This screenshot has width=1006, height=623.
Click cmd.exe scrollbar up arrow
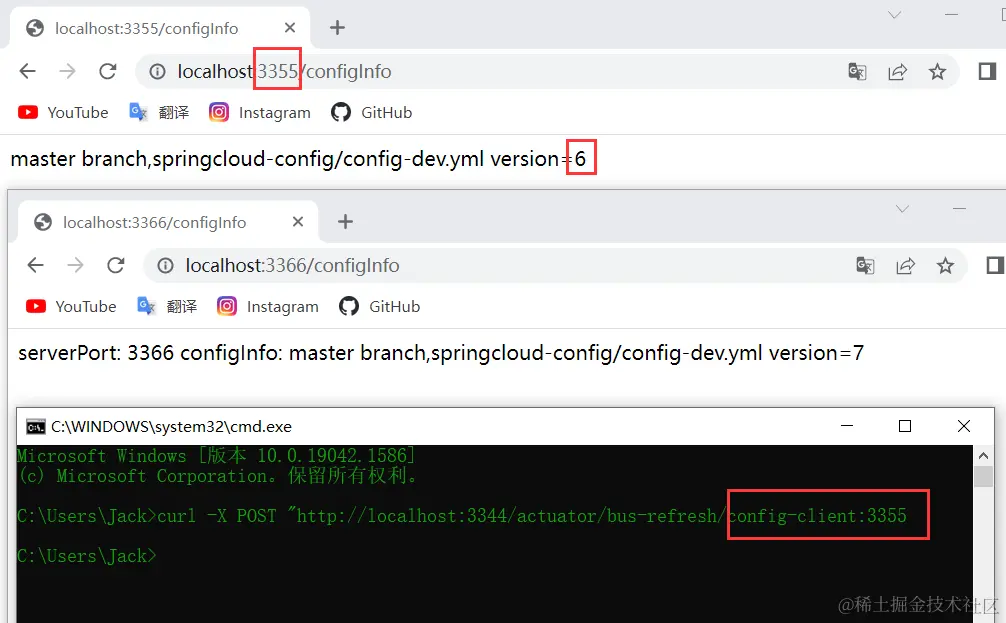(983, 456)
